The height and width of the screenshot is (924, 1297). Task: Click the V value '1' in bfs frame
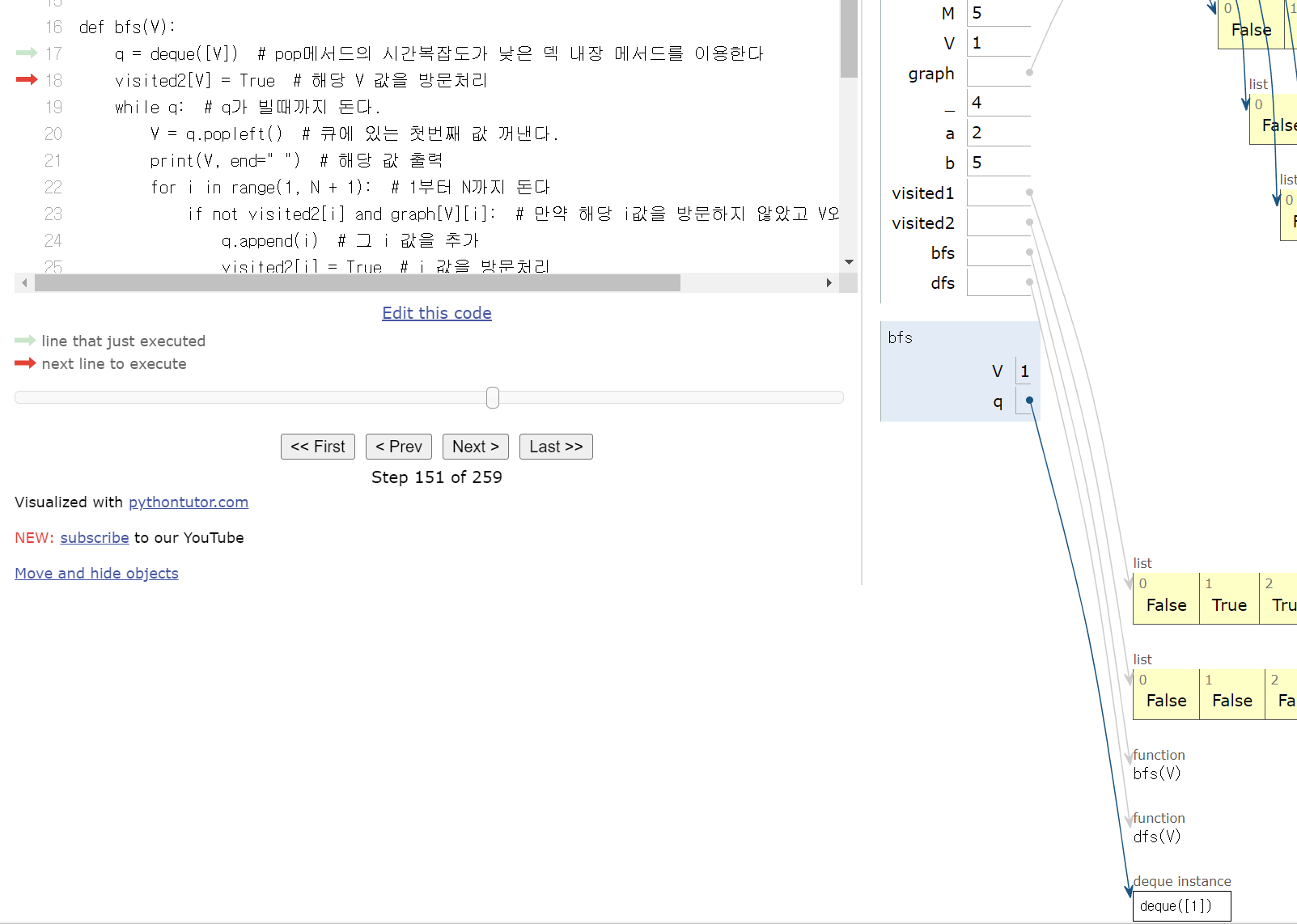pos(1024,371)
